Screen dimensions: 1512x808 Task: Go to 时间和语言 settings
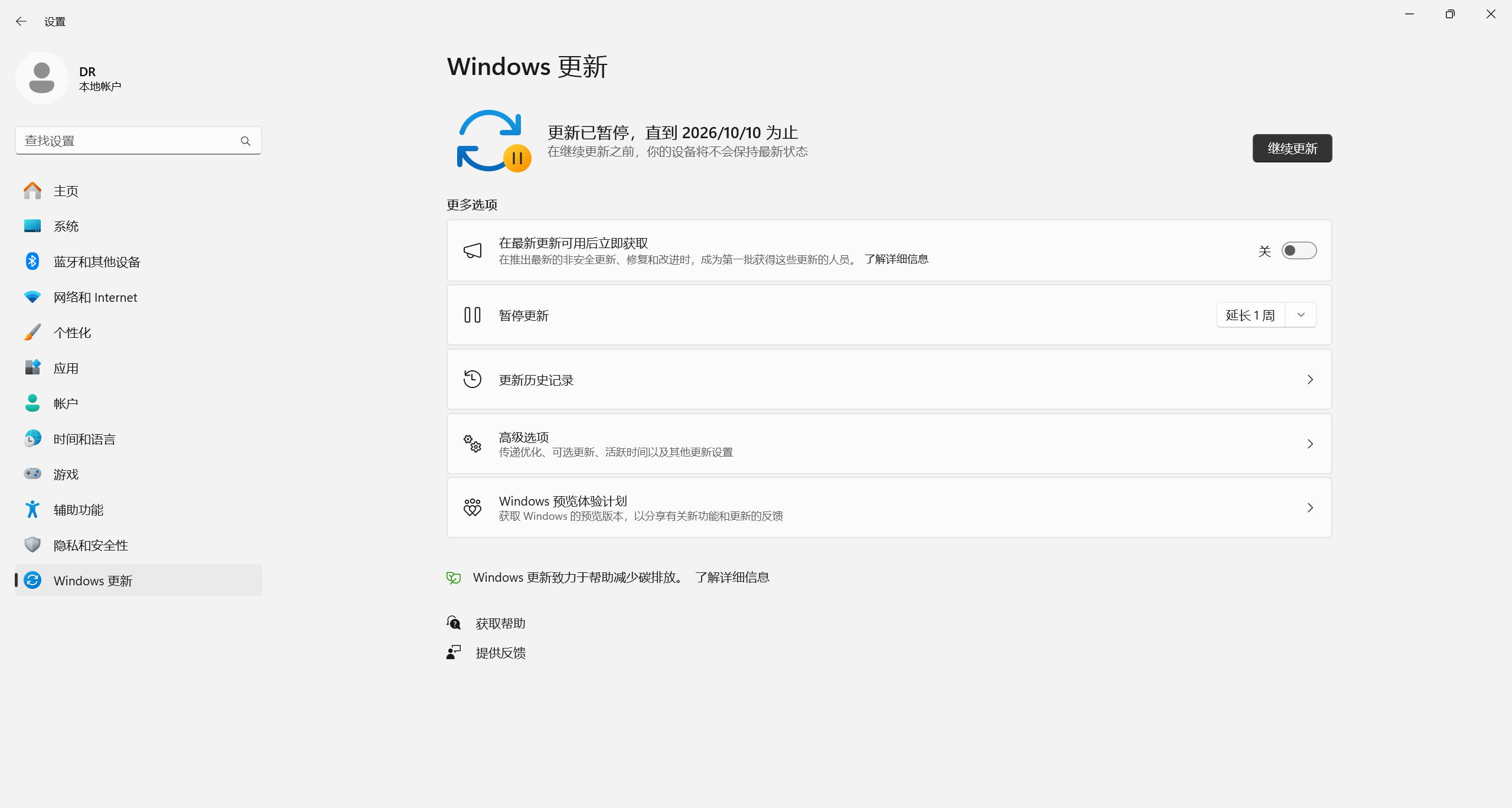[x=138, y=439]
